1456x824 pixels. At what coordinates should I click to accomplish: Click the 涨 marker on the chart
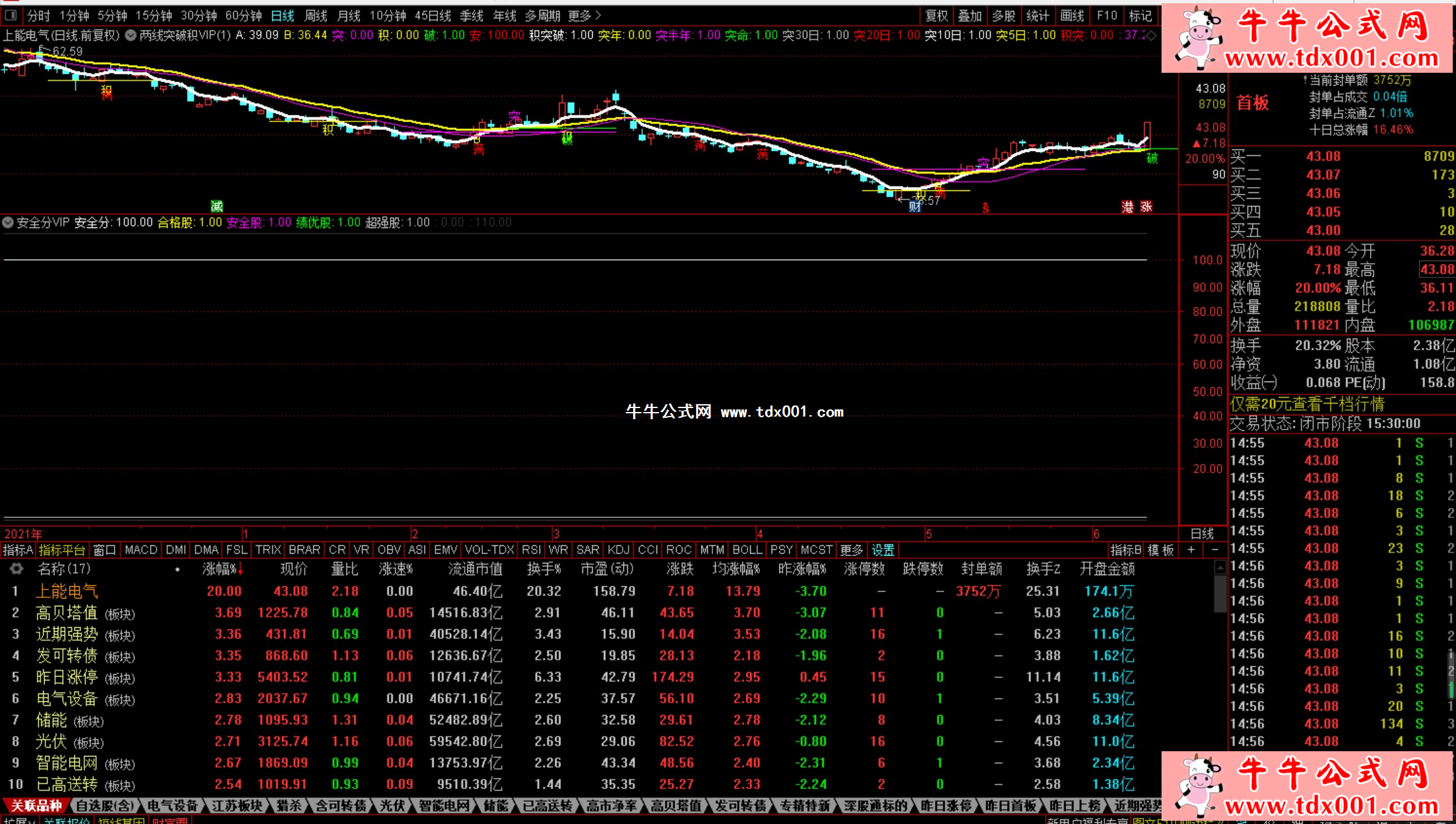(1146, 207)
